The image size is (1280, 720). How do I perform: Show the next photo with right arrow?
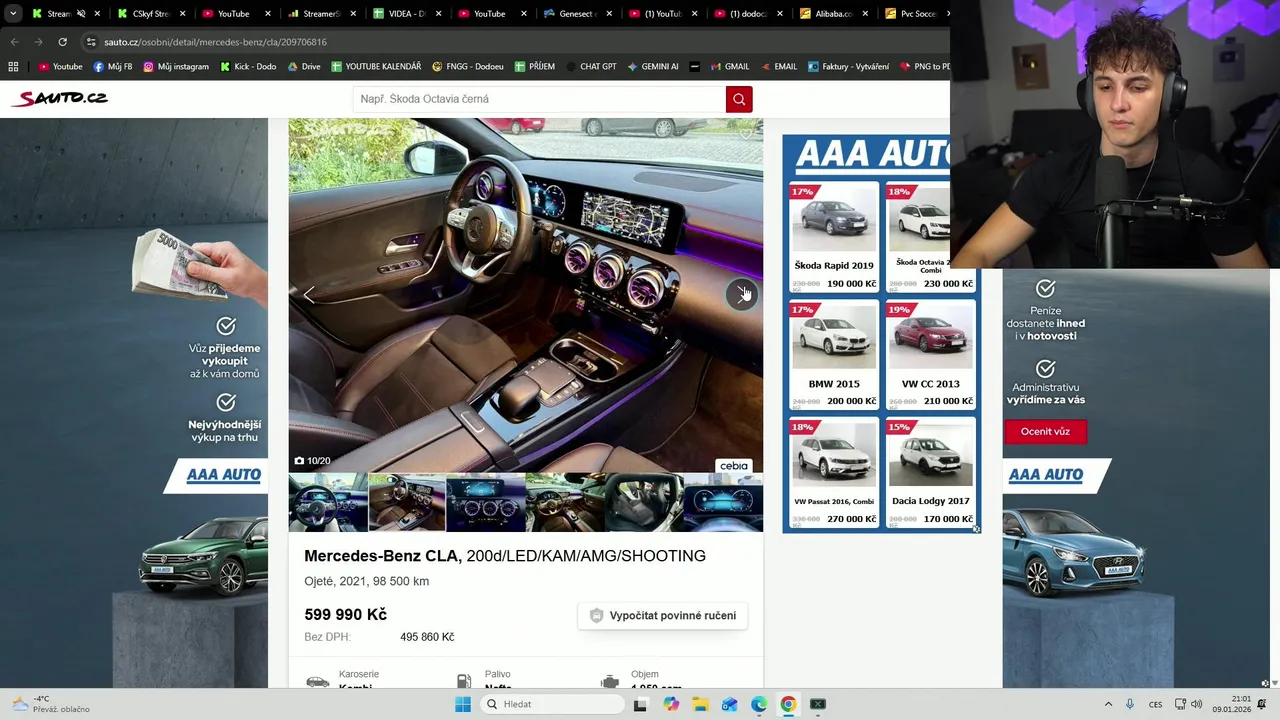(x=742, y=294)
